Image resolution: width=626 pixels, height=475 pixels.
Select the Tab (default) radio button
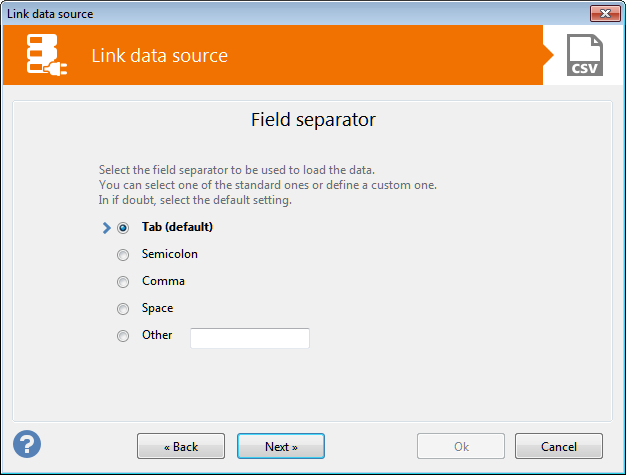pyautogui.click(x=123, y=228)
